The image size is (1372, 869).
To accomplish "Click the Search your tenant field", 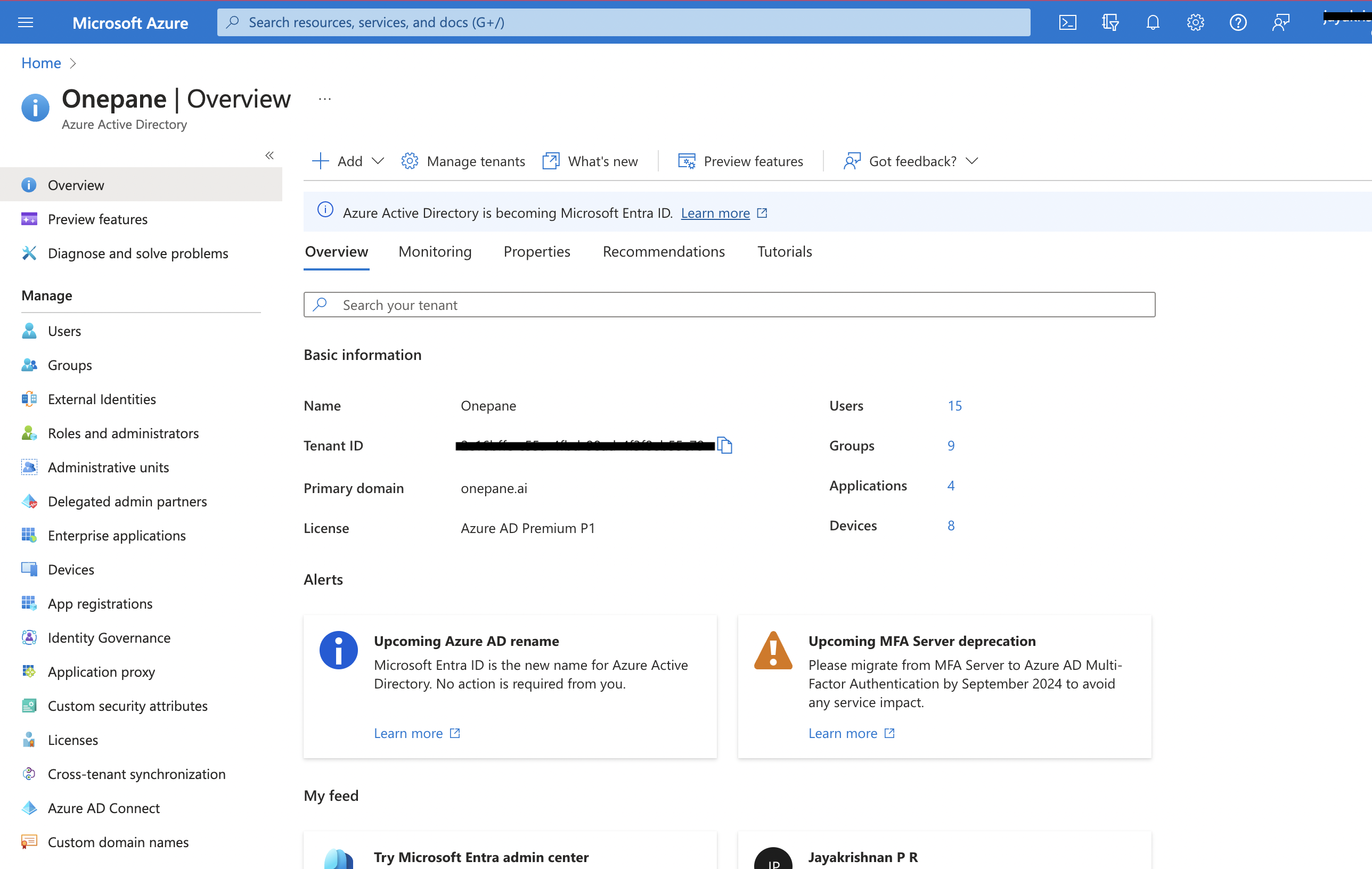I will 729,305.
